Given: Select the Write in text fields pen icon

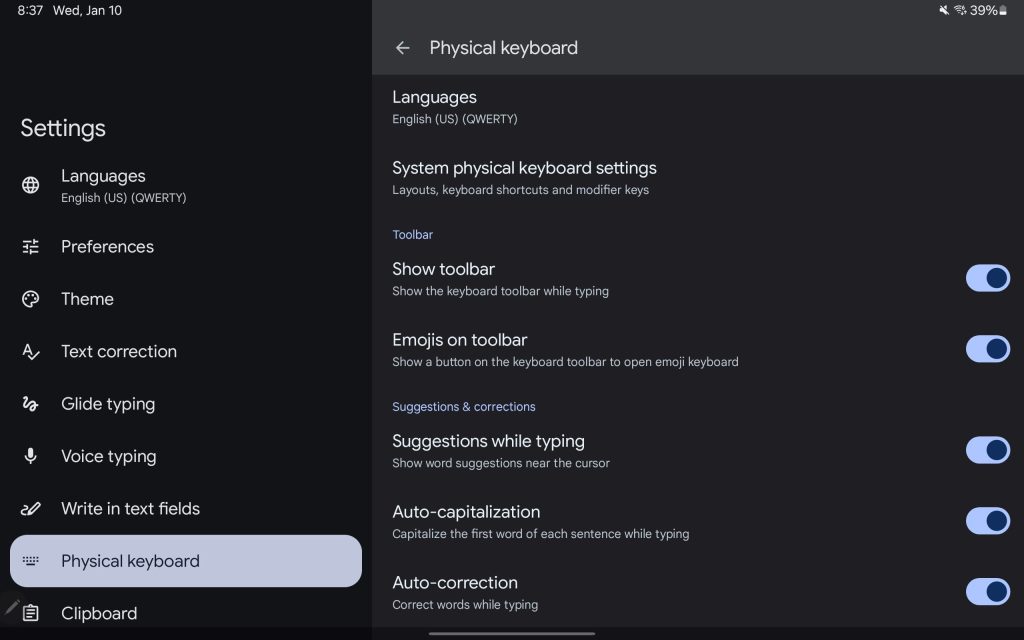Looking at the screenshot, I should click(30, 508).
